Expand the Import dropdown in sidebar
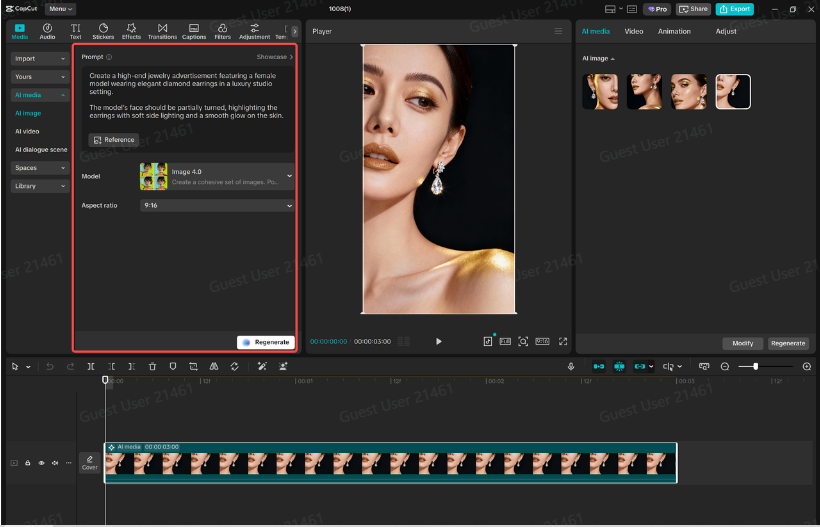Viewport: 820px width, 527px height. [40, 59]
